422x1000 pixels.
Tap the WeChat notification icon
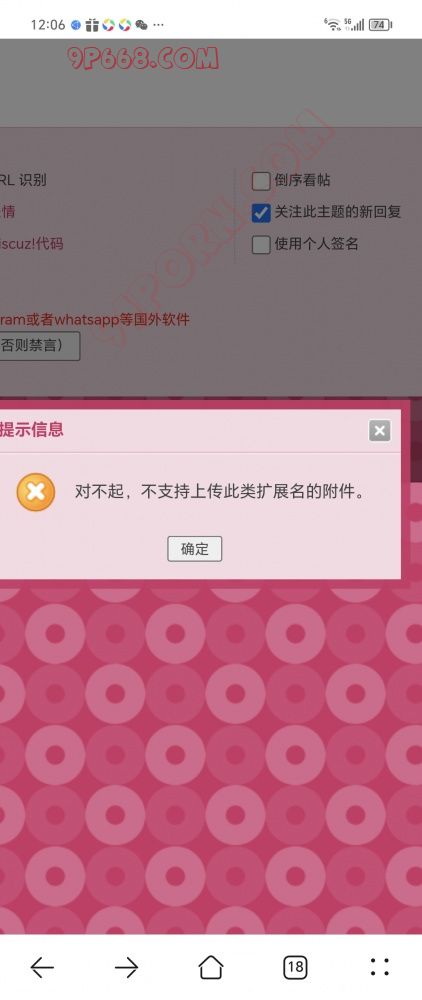[142, 25]
